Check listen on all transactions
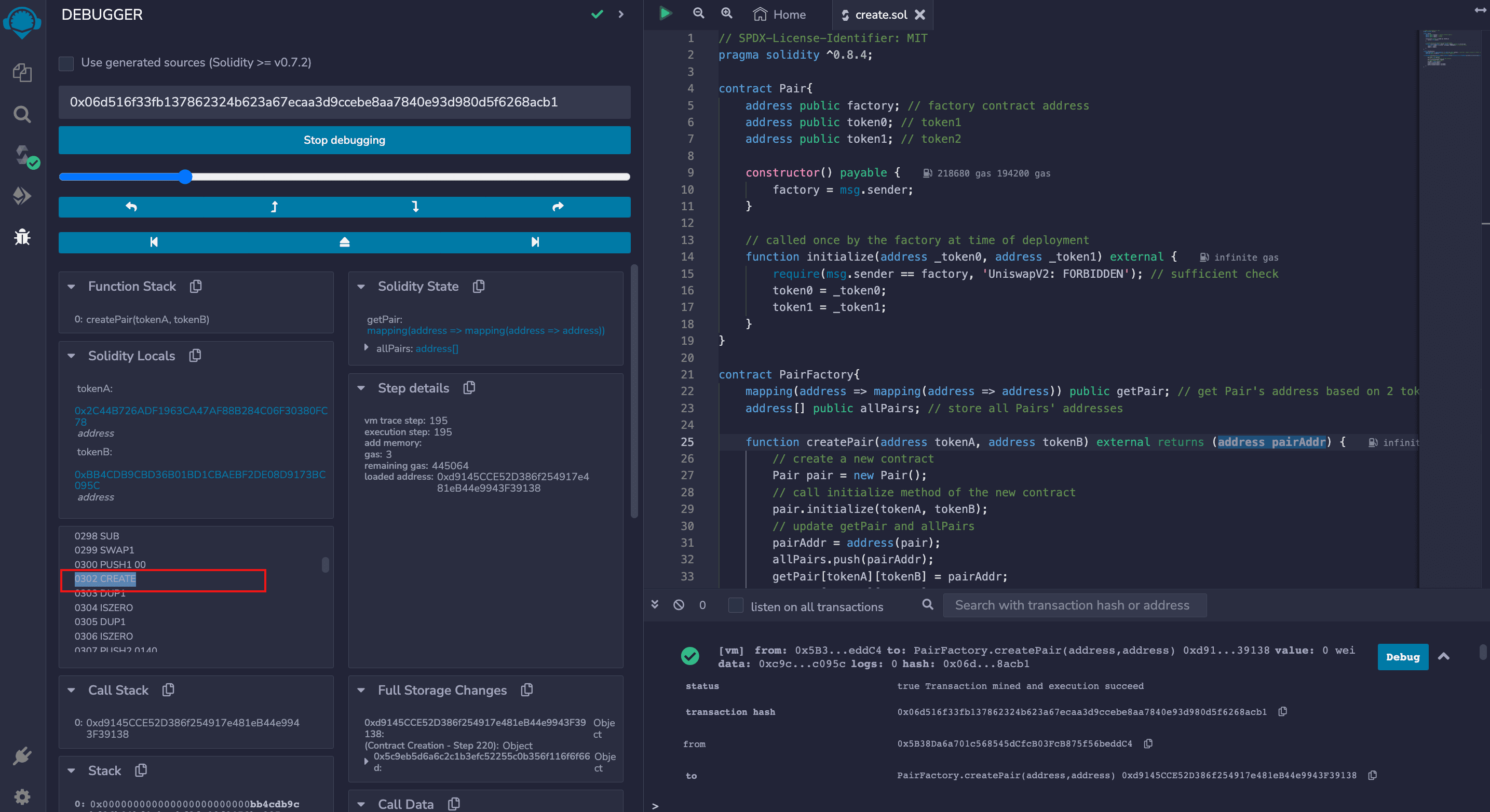The width and height of the screenshot is (1490, 812). [x=735, y=605]
